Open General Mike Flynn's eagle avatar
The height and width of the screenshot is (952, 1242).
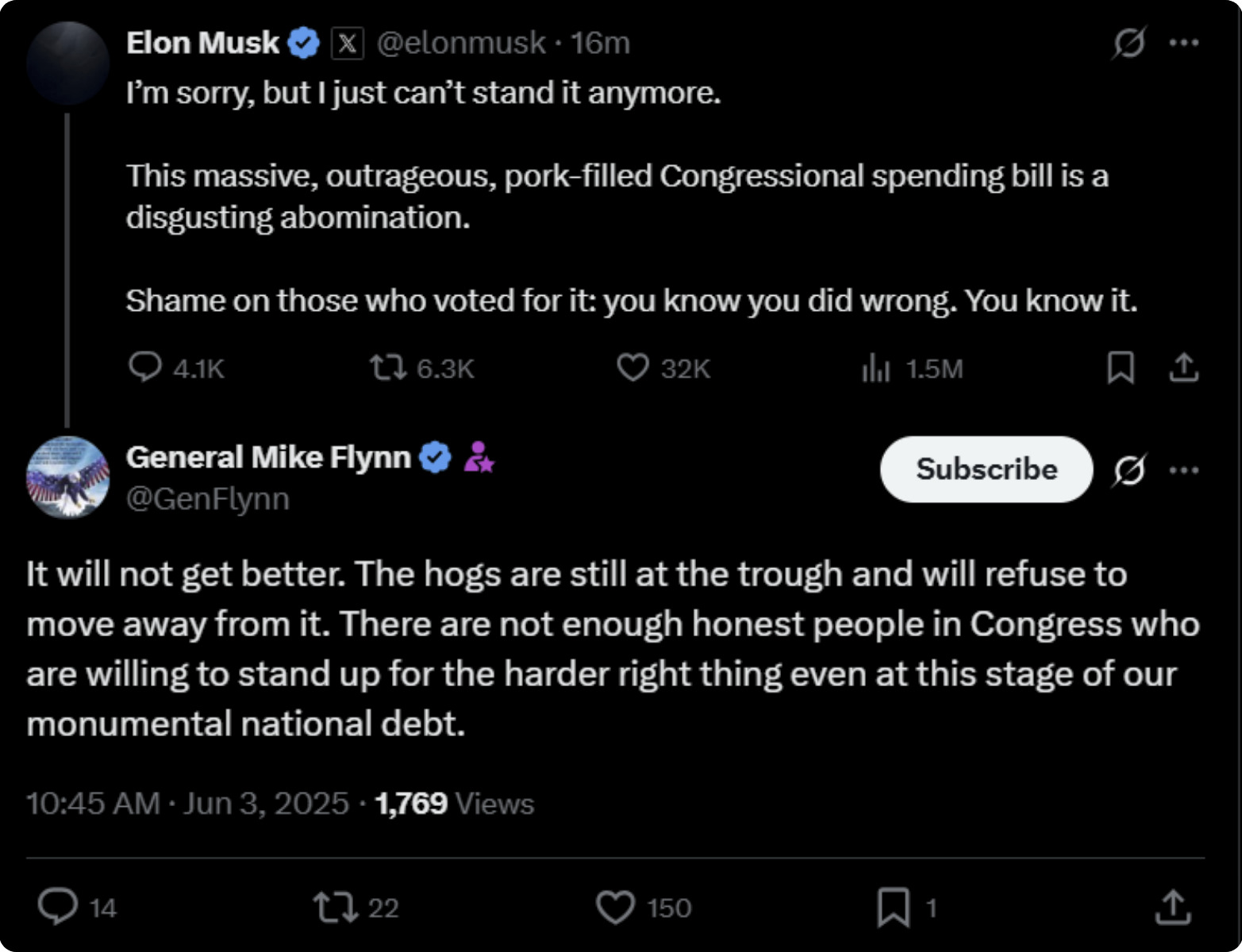[x=68, y=477]
